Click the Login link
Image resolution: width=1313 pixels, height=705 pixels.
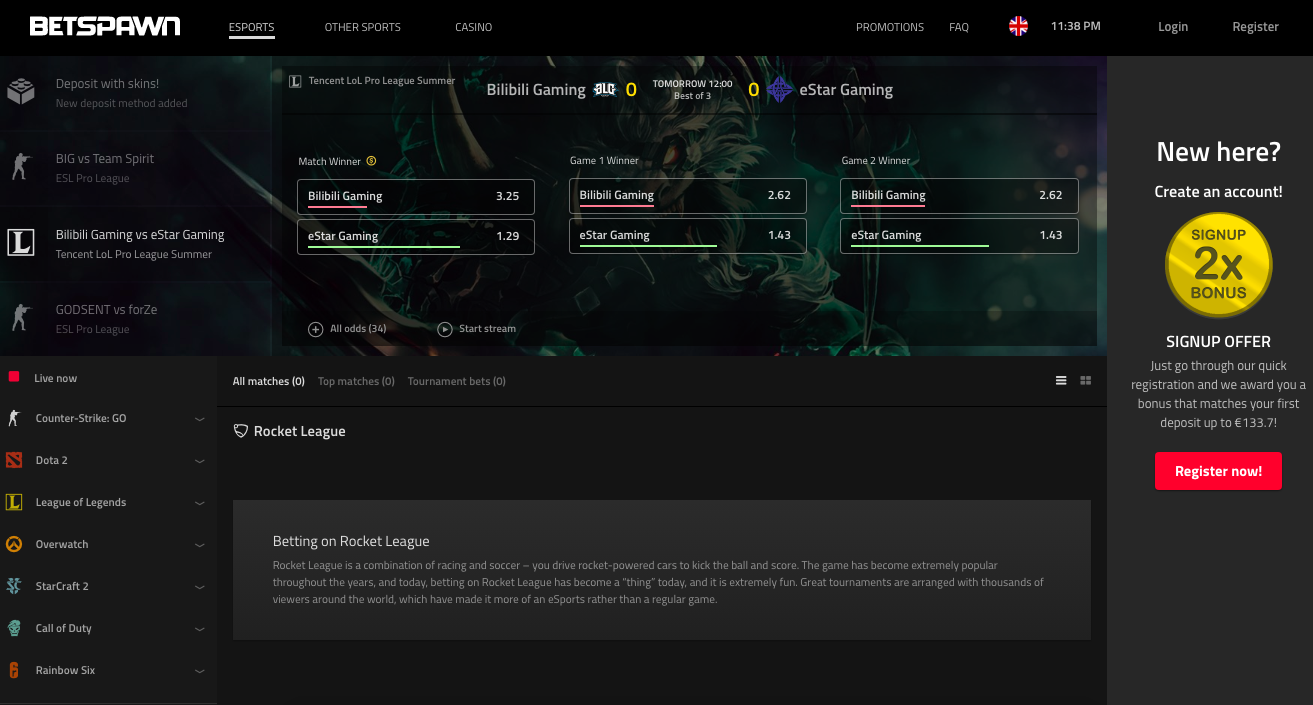click(x=1173, y=27)
